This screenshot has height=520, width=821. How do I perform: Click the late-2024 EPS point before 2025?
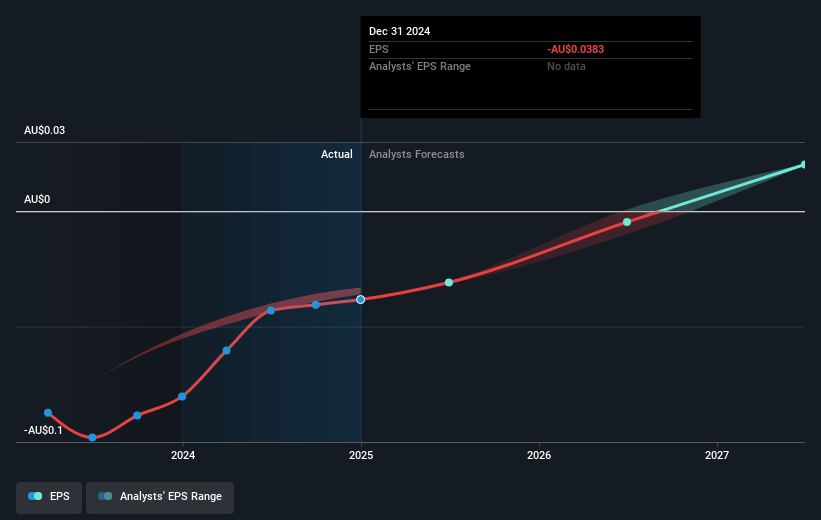click(316, 305)
